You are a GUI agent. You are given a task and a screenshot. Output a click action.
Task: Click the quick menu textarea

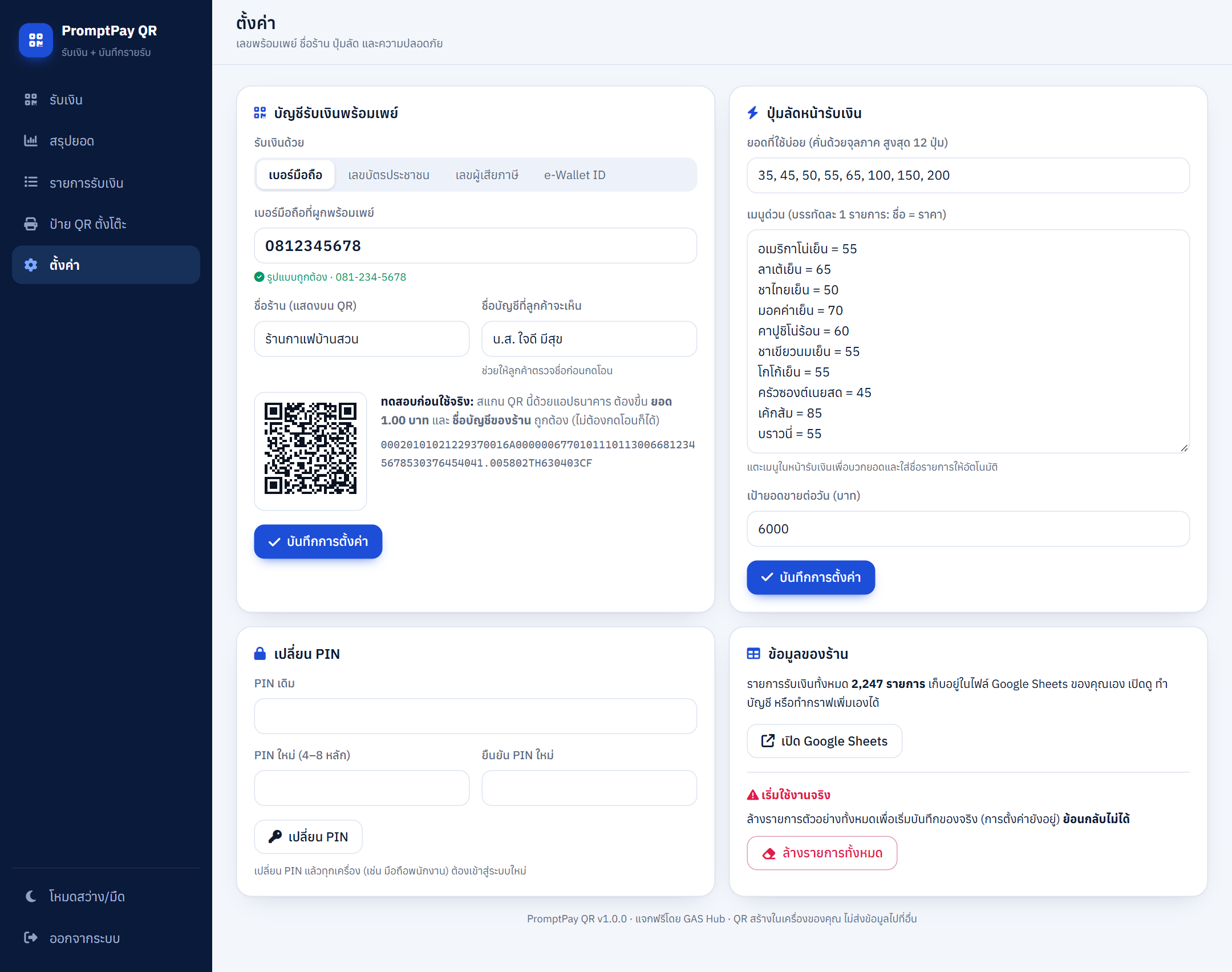point(968,341)
